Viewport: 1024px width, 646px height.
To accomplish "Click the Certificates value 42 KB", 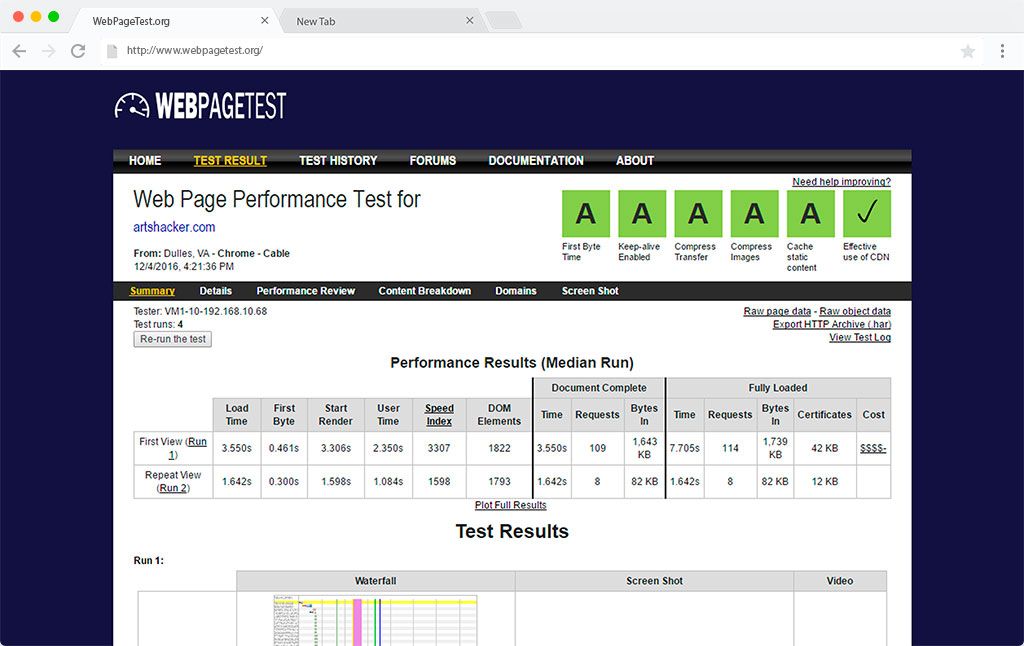I will coord(825,448).
